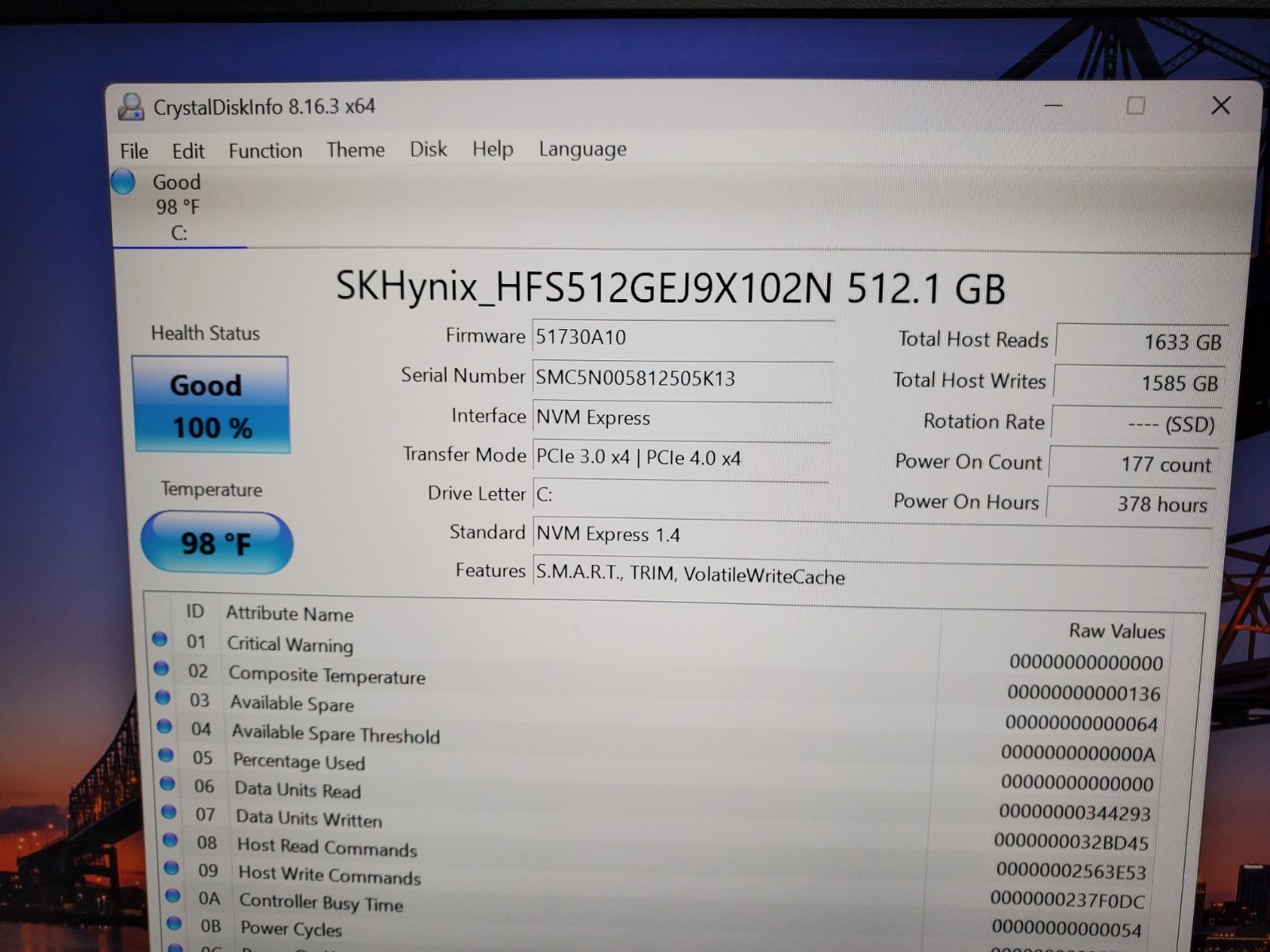Select the blue status circle for drive C:

click(123, 182)
